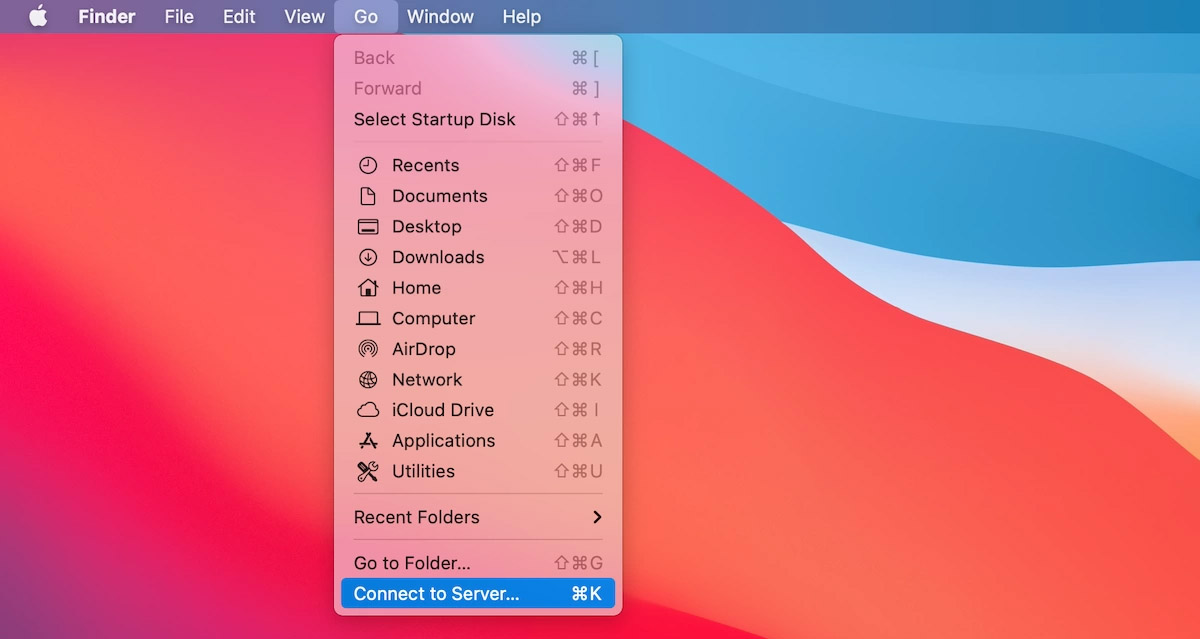The image size is (1200, 639).
Task: Open the Apple logo menu
Action: [x=38, y=16]
